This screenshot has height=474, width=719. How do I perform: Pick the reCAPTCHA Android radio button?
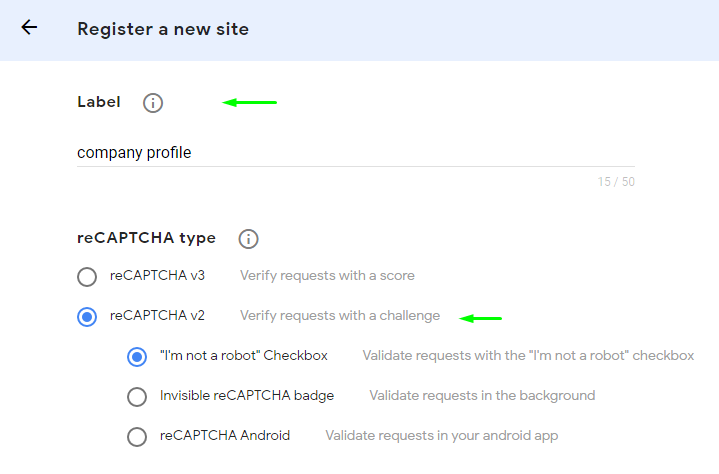(x=137, y=436)
